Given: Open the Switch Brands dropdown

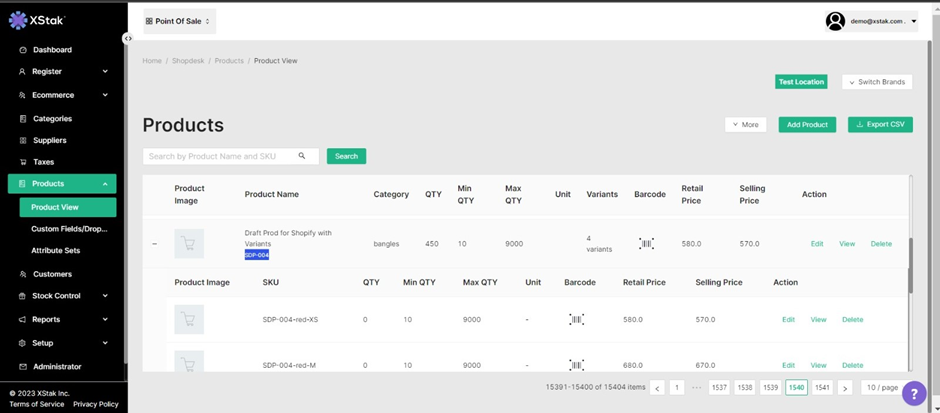Looking at the screenshot, I should (x=876, y=82).
